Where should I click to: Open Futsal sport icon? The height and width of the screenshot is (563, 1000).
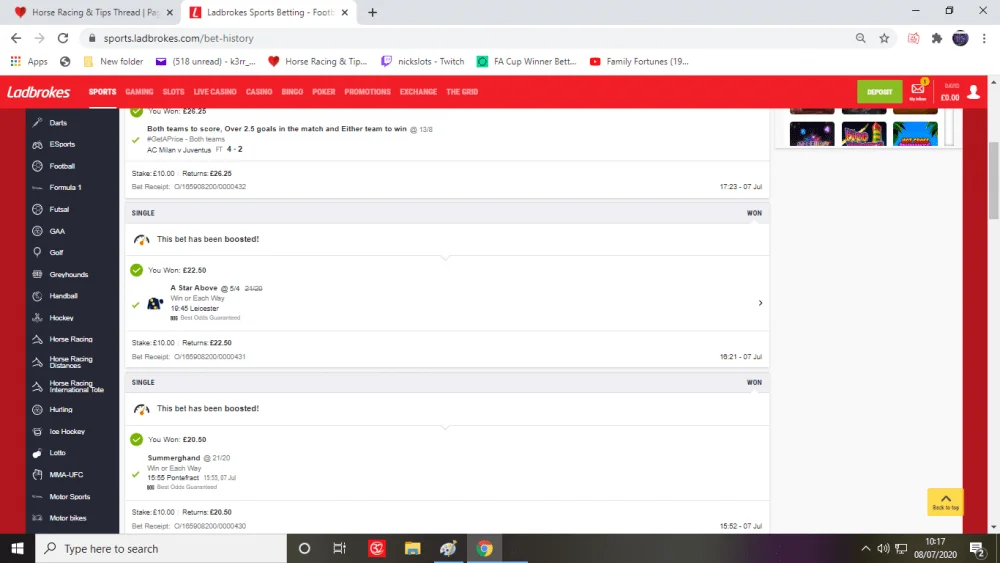[x=37, y=209]
